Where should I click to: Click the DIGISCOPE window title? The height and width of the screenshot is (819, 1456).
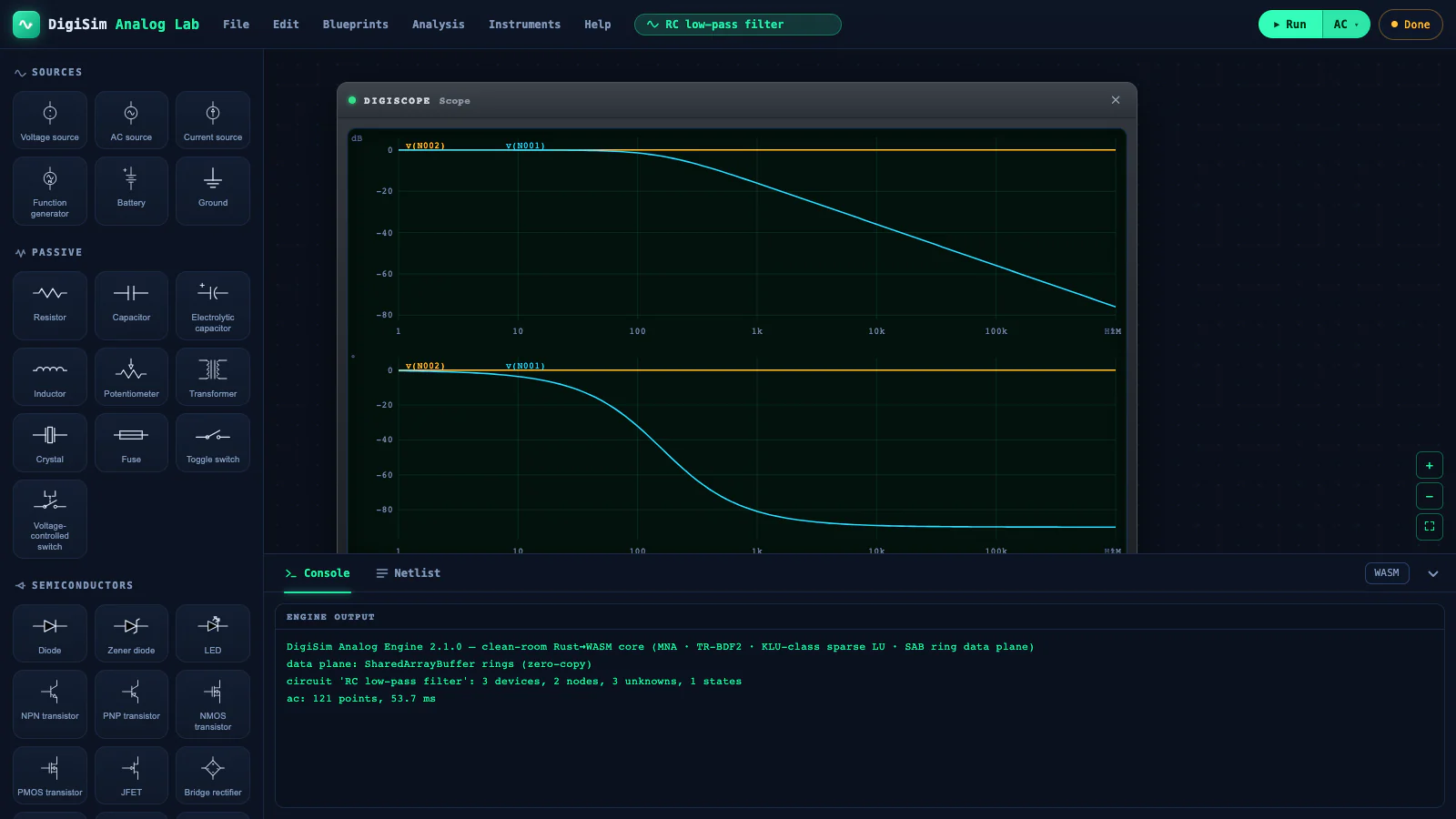coord(397,101)
